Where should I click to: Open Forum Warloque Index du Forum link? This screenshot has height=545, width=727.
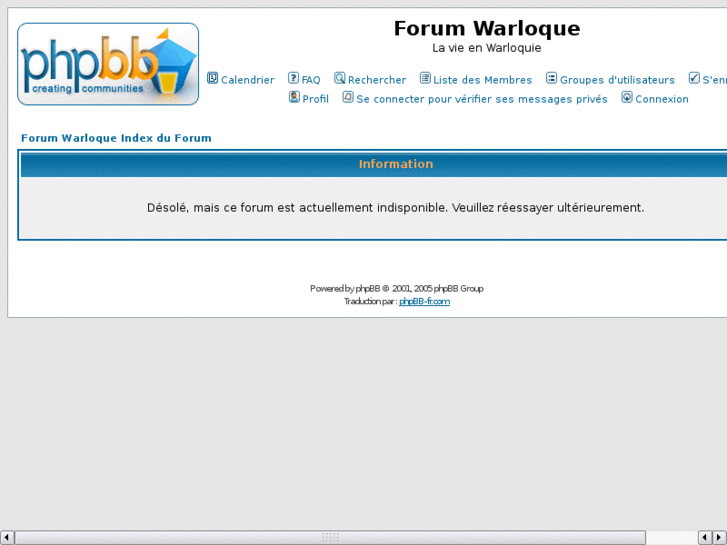[x=116, y=138]
